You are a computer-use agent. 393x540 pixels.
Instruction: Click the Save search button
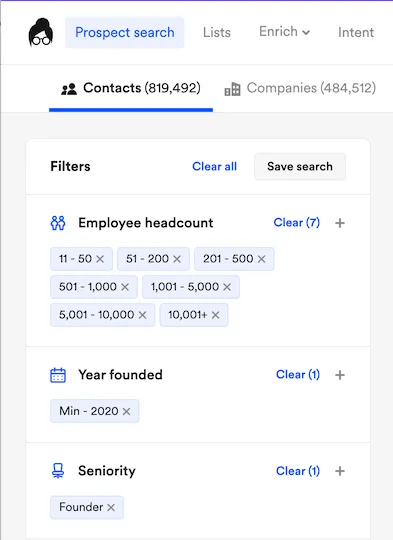pos(300,166)
